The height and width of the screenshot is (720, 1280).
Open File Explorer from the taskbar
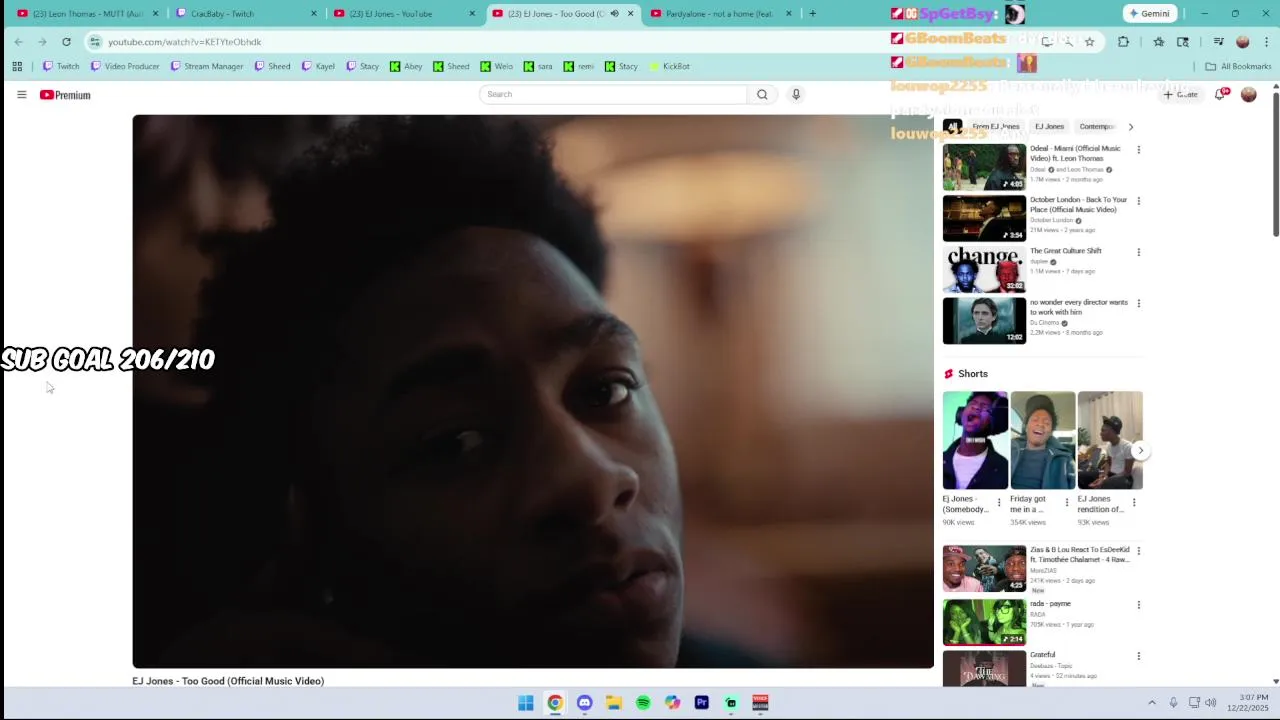pyautogui.click(x=614, y=703)
